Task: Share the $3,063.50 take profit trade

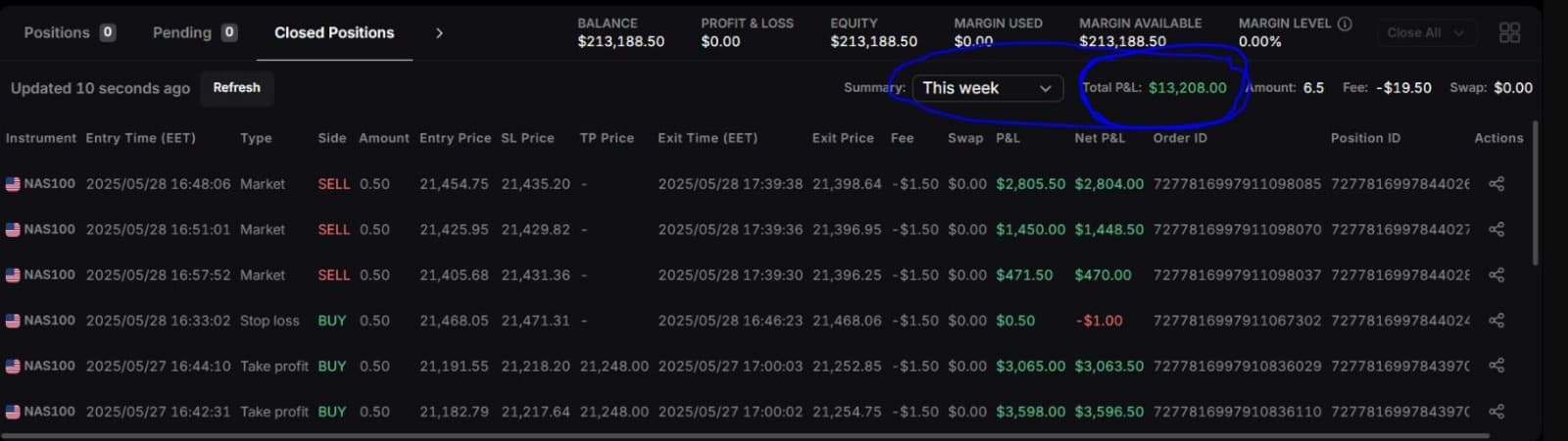Action: pyautogui.click(x=1496, y=366)
